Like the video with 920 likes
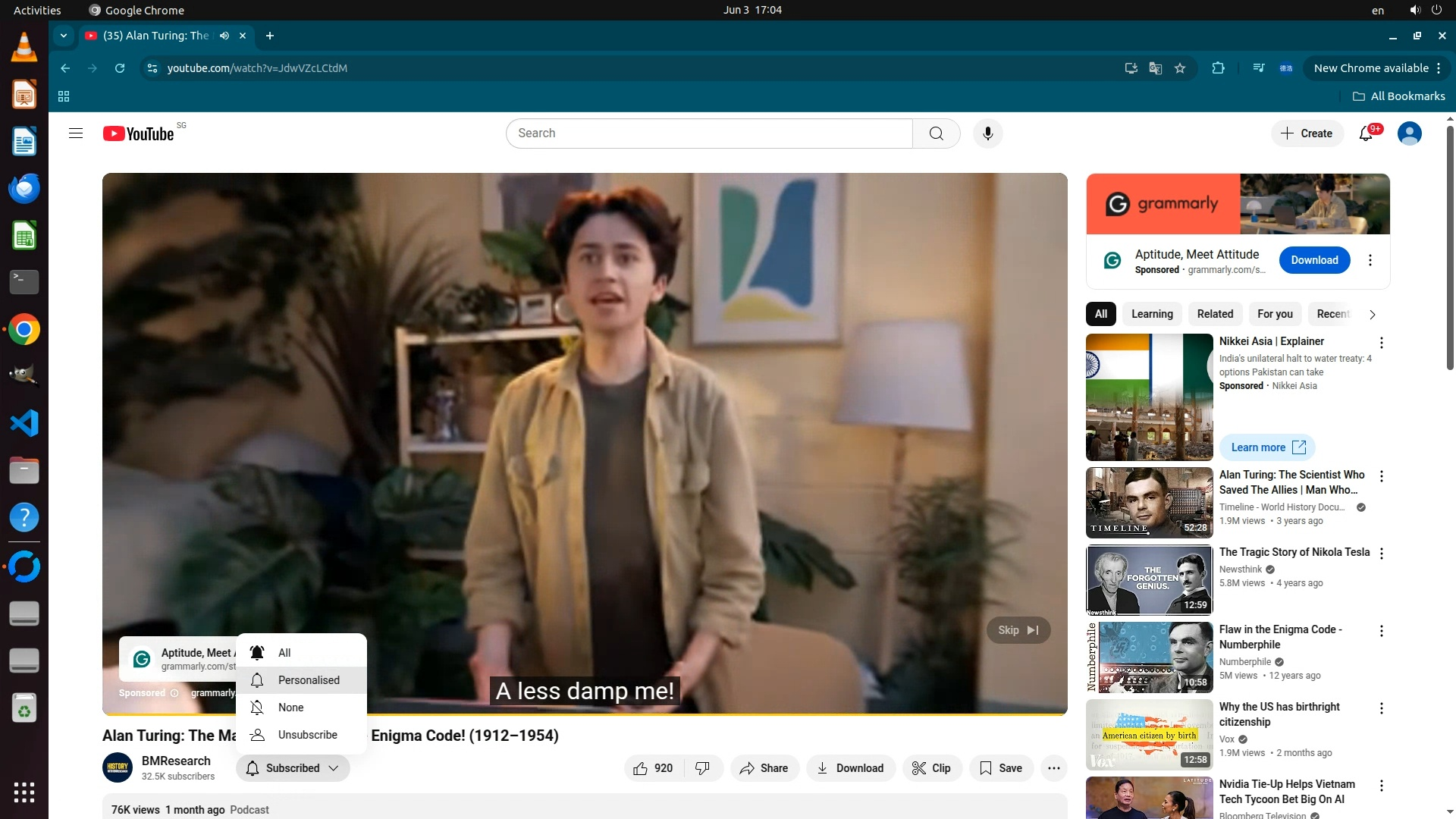Viewport: 1456px width, 819px height. pos(653,768)
